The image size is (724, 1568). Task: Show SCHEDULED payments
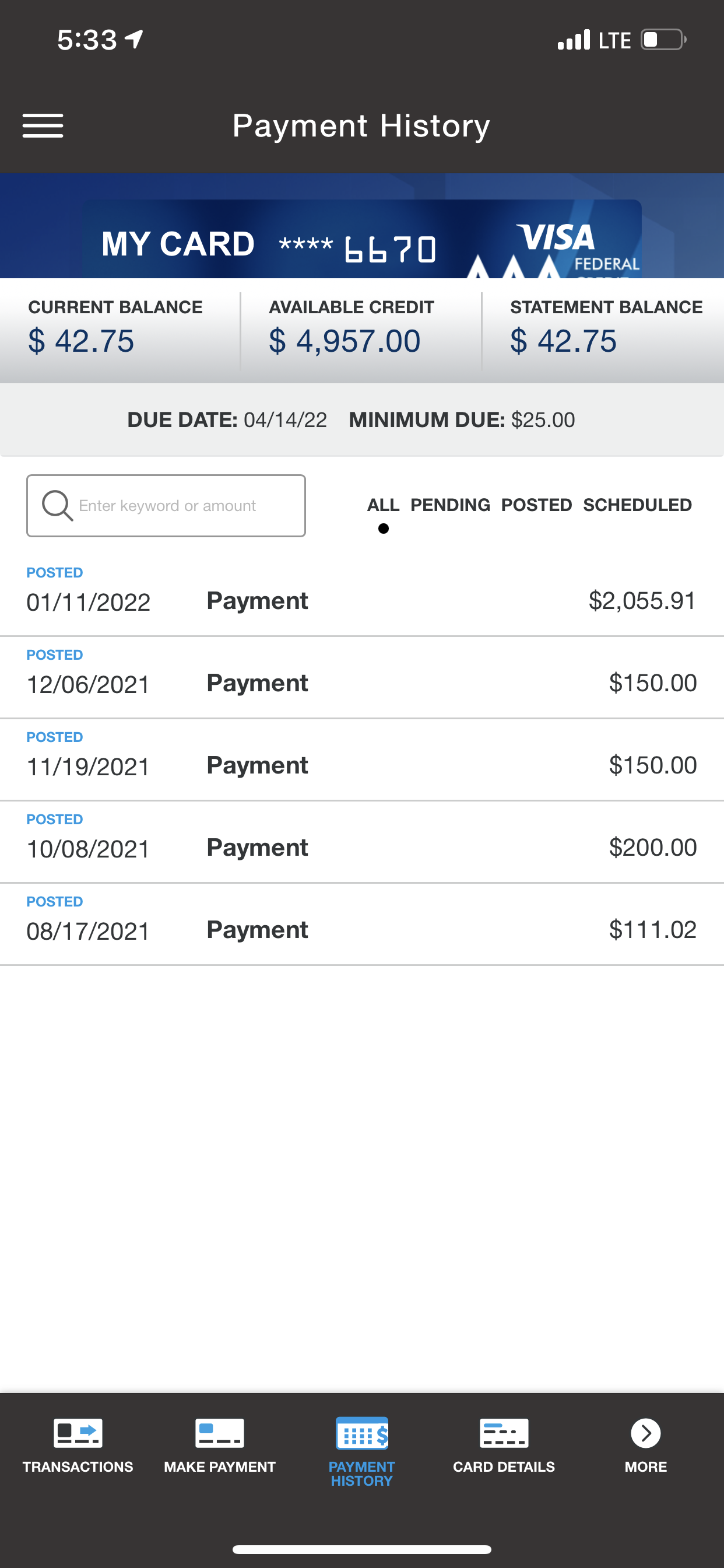pyautogui.click(x=637, y=505)
